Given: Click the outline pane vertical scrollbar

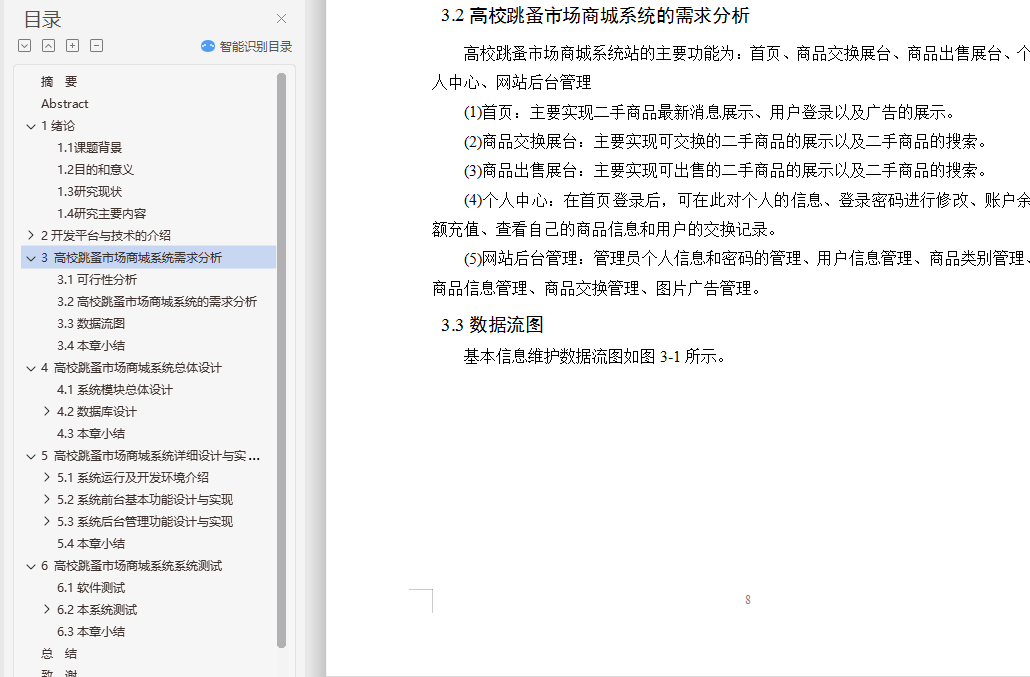Looking at the screenshot, I should click(x=281, y=360).
